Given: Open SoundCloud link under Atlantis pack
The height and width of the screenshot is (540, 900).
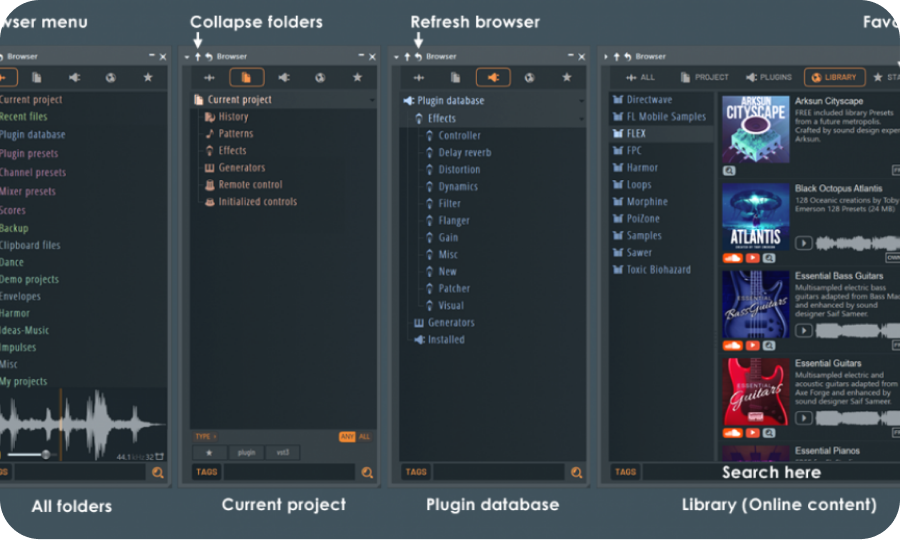Looking at the screenshot, I should pos(732,258).
